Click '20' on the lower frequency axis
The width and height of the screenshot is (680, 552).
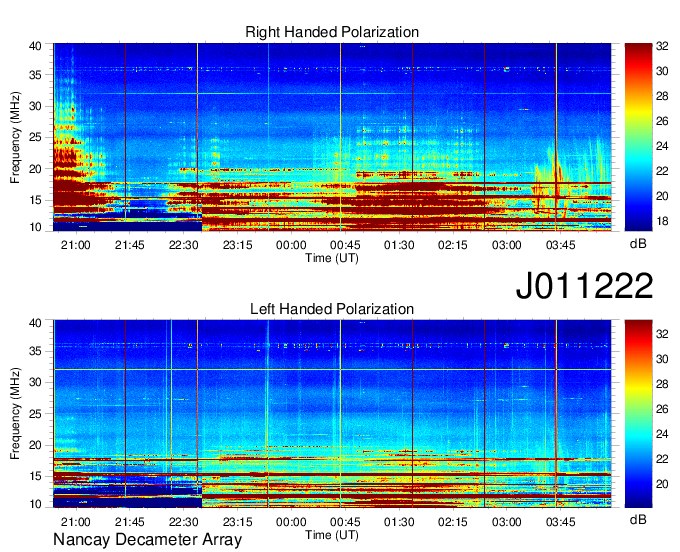coord(35,445)
